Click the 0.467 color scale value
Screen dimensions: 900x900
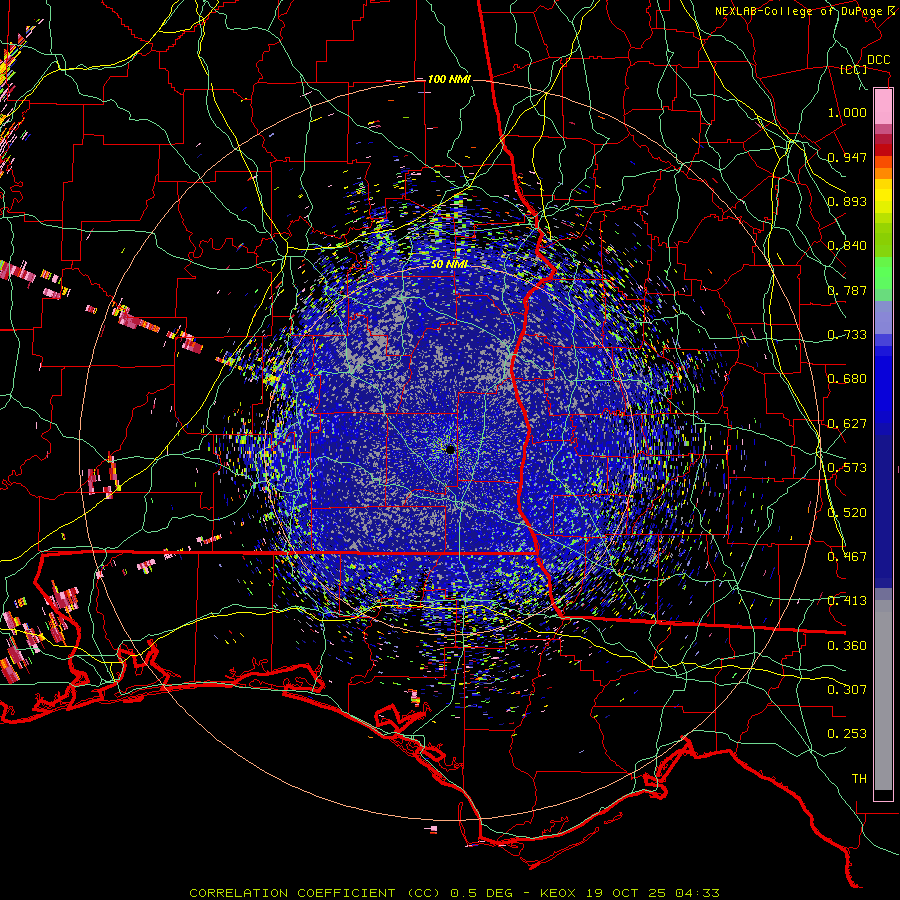pyautogui.click(x=847, y=557)
